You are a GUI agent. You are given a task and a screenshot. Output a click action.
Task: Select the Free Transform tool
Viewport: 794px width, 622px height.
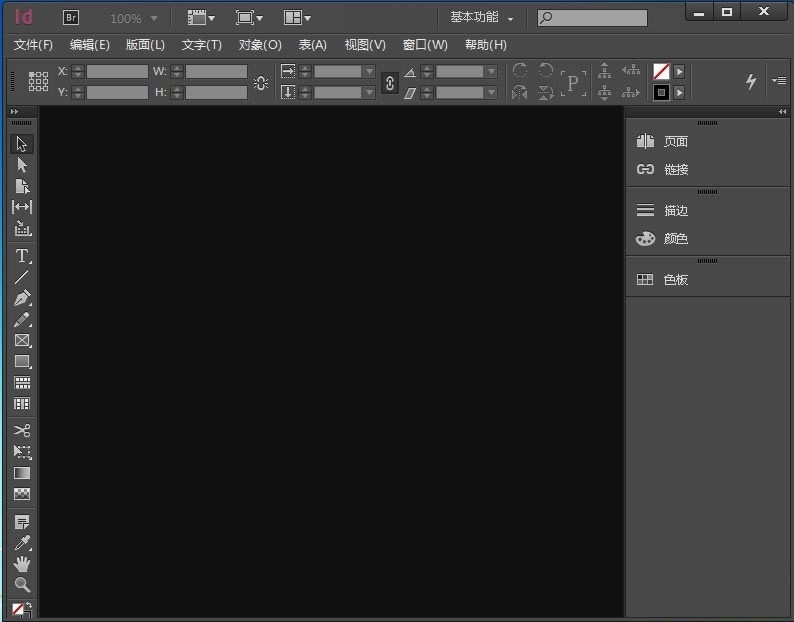click(22, 452)
